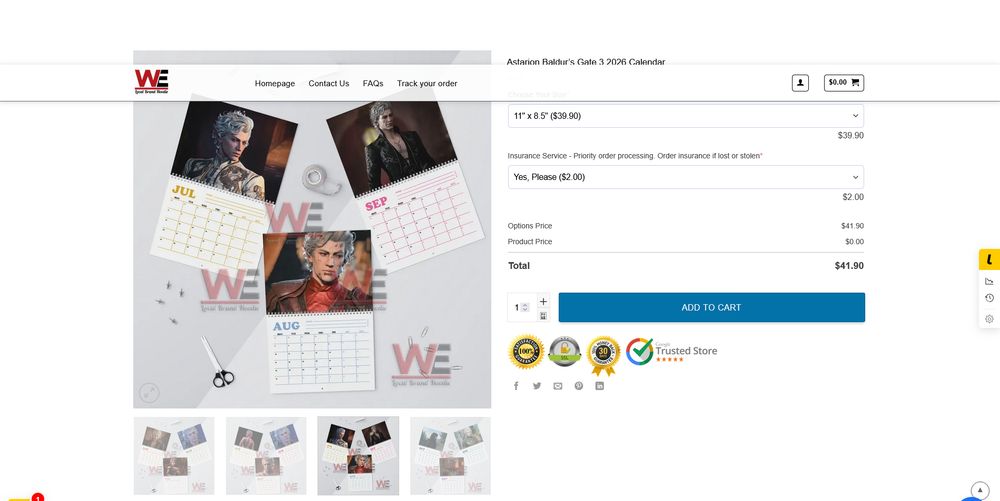
Task: Go to Homepage menu item
Action: (275, 84)
